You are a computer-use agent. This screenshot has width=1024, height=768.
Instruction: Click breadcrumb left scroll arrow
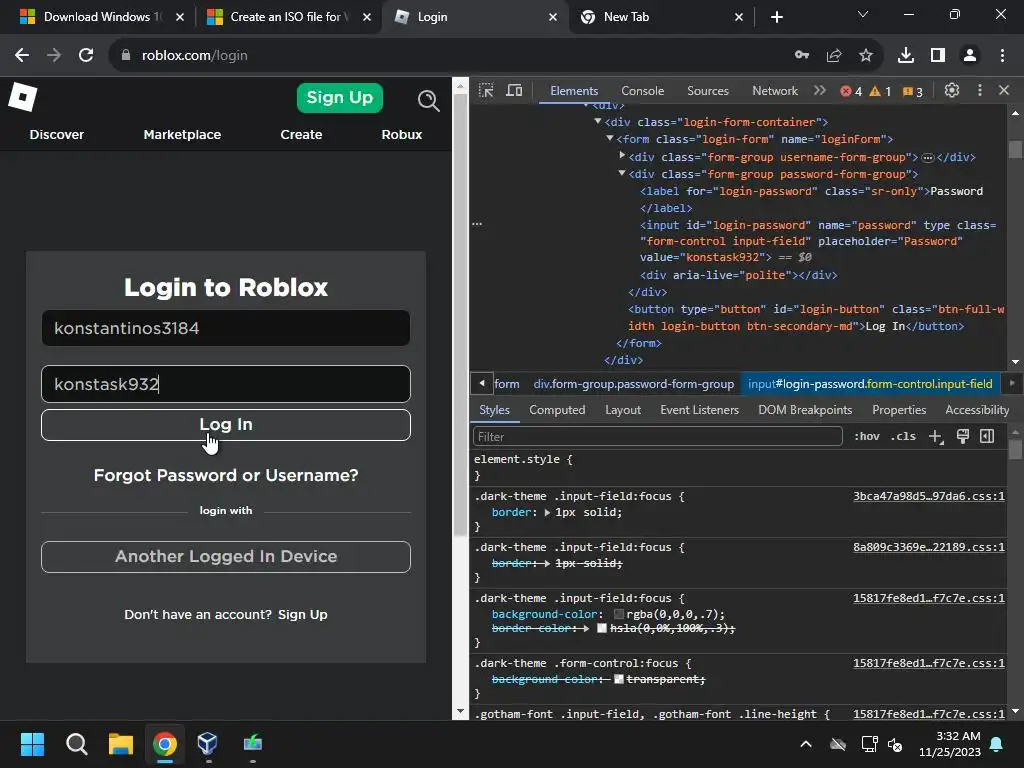click(482, 383)
